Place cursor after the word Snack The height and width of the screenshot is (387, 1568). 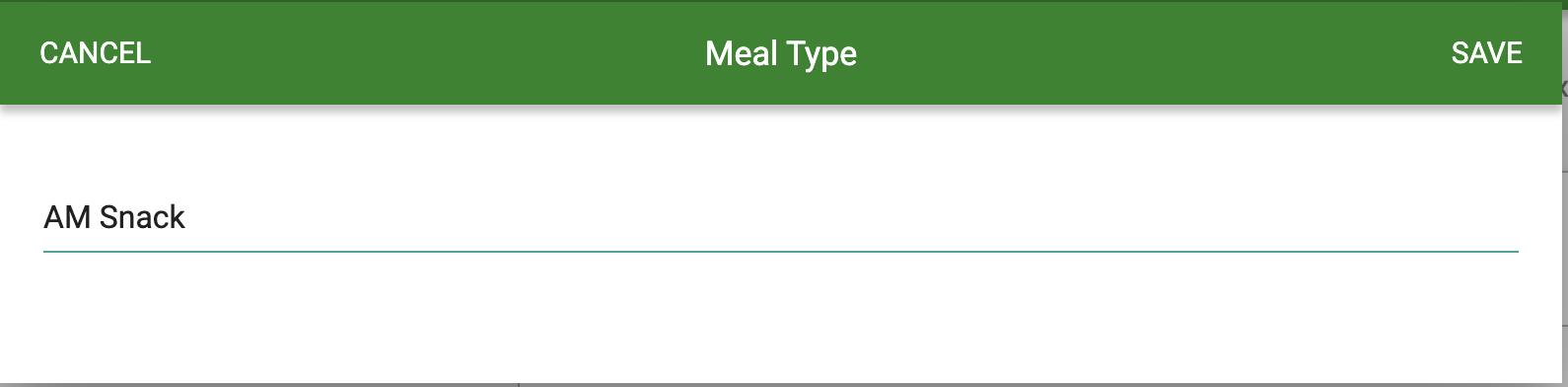coord(186,217)
